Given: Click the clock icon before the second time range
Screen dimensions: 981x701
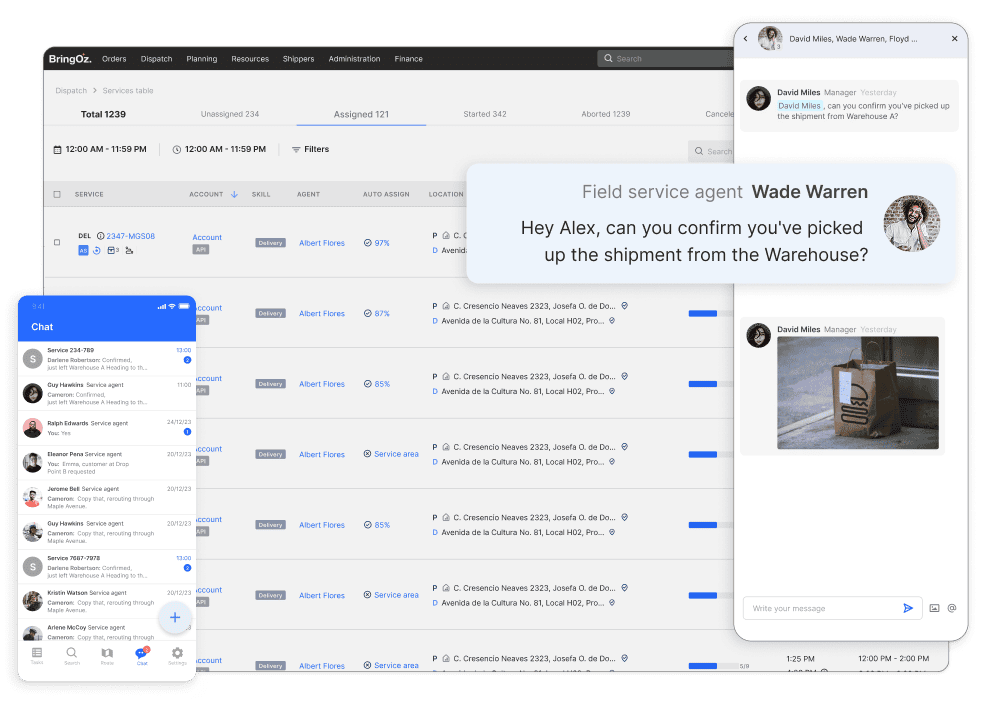Looking at the screenshot, I should pyautogui.click(x=177, y=150).
